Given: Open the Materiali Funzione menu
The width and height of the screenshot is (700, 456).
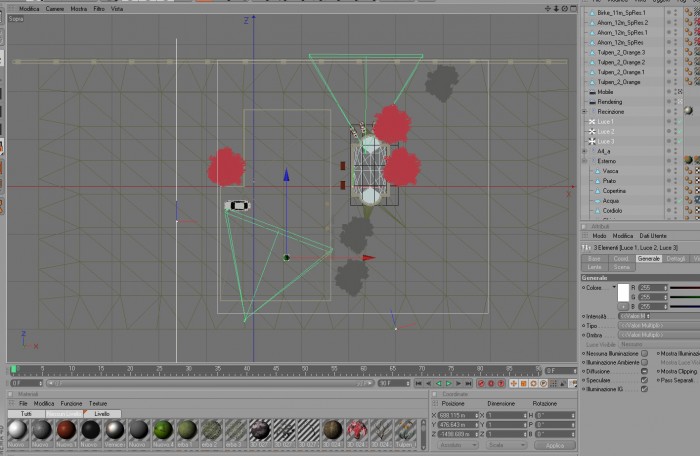Looking at the screenshot, I should coord(71,403).
